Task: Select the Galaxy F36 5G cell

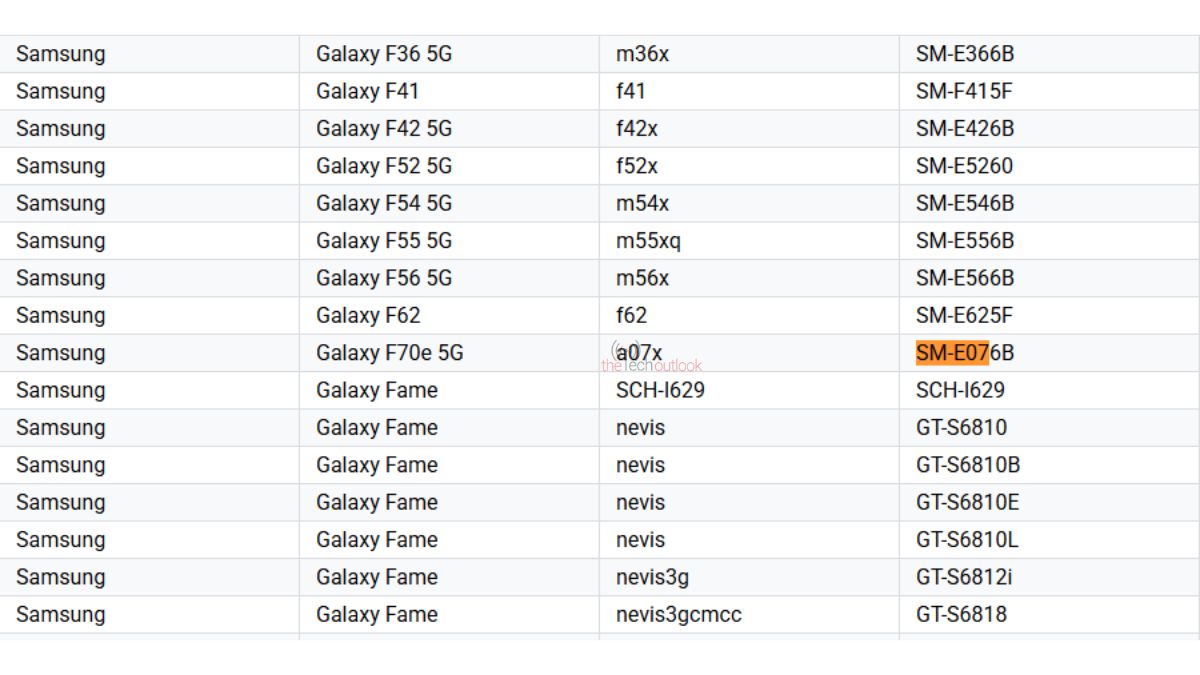Action: click(384, 54)
